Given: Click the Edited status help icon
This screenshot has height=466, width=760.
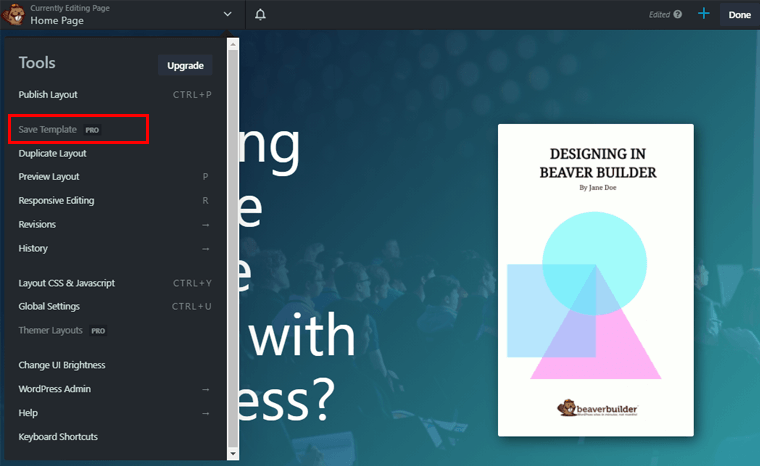Looking at the screenshot, I should tap(678, 15).
